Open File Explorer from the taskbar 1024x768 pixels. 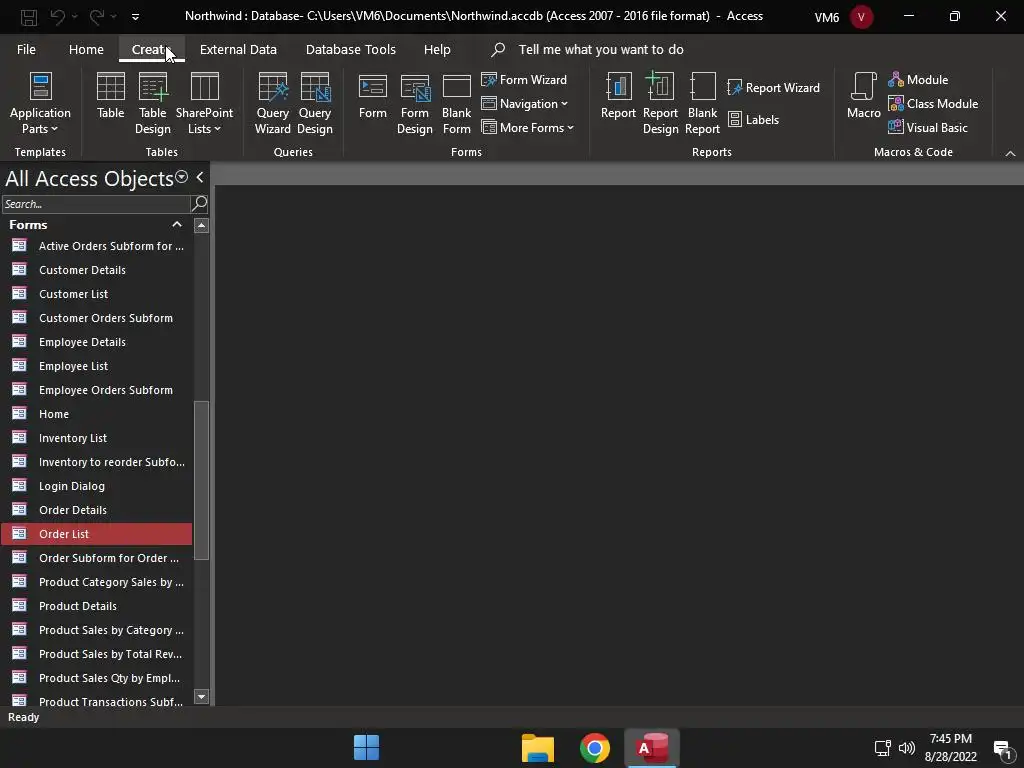point(537,748)
